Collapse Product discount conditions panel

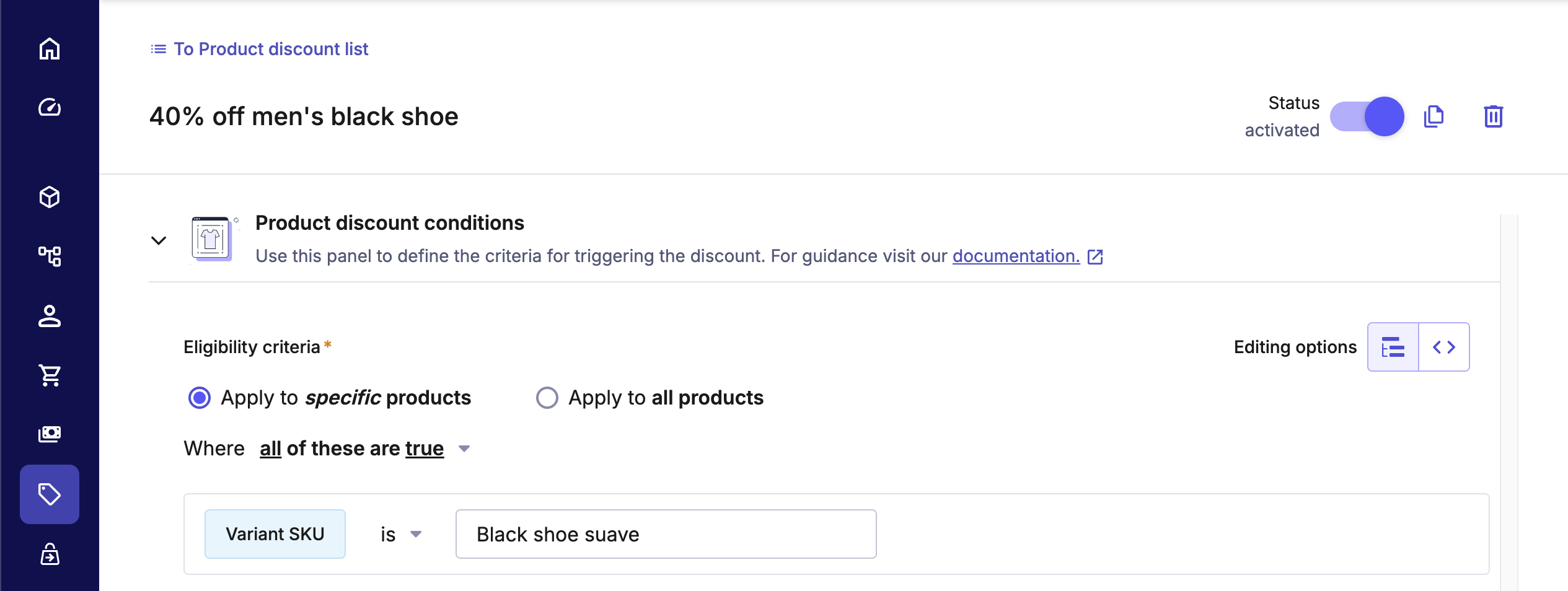[159, 240]
